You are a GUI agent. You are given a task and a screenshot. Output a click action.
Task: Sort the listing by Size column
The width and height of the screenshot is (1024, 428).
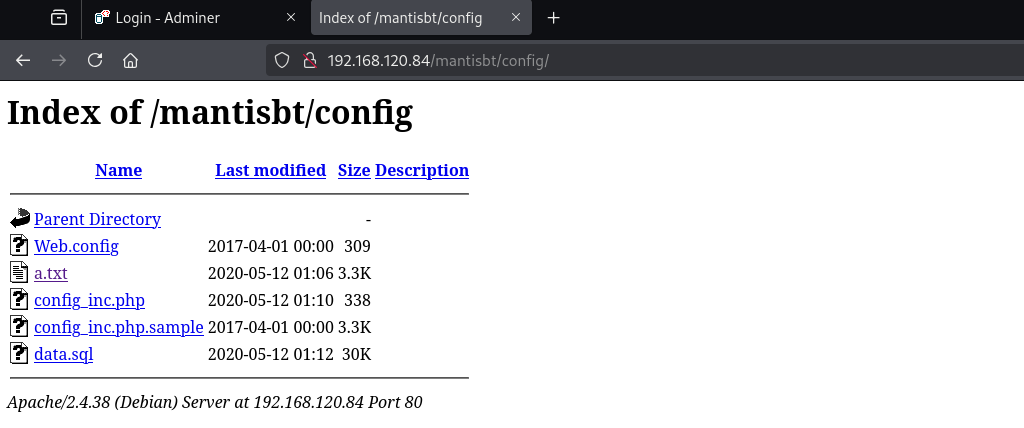coord(354,170)
